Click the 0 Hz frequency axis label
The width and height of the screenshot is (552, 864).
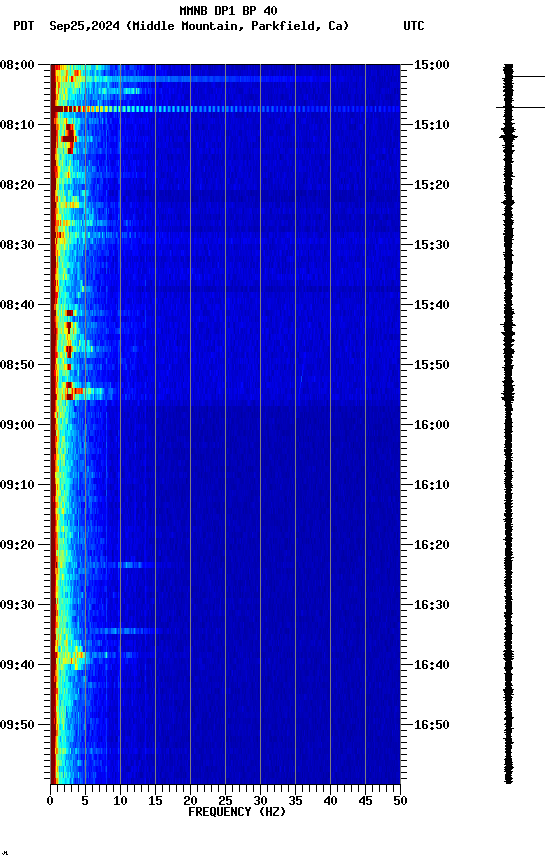pos(50,801)
